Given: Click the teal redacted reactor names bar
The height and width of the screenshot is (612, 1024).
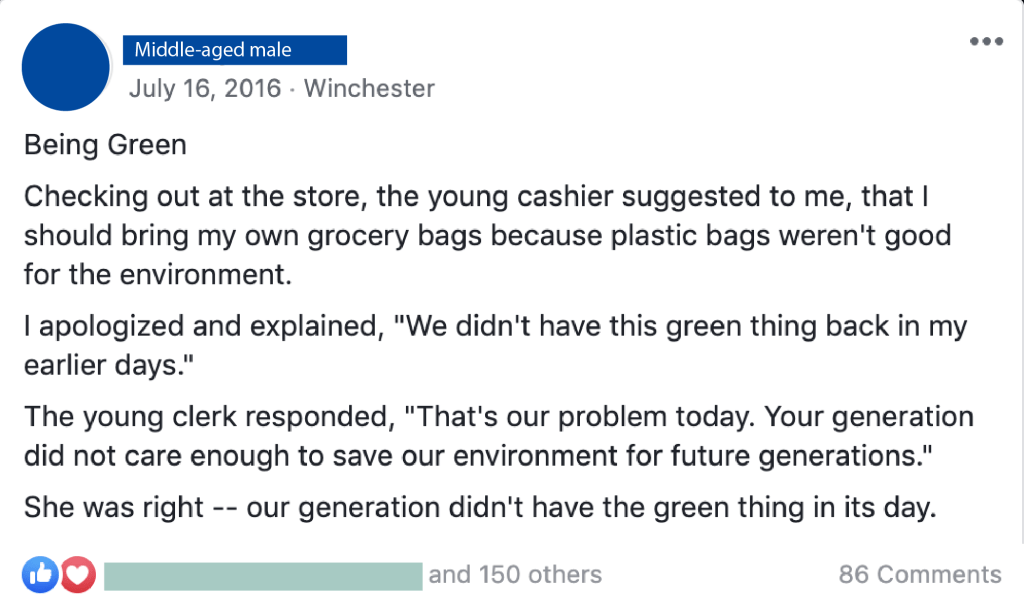Looking at the screenshot, I should click(x=263, y=576).
